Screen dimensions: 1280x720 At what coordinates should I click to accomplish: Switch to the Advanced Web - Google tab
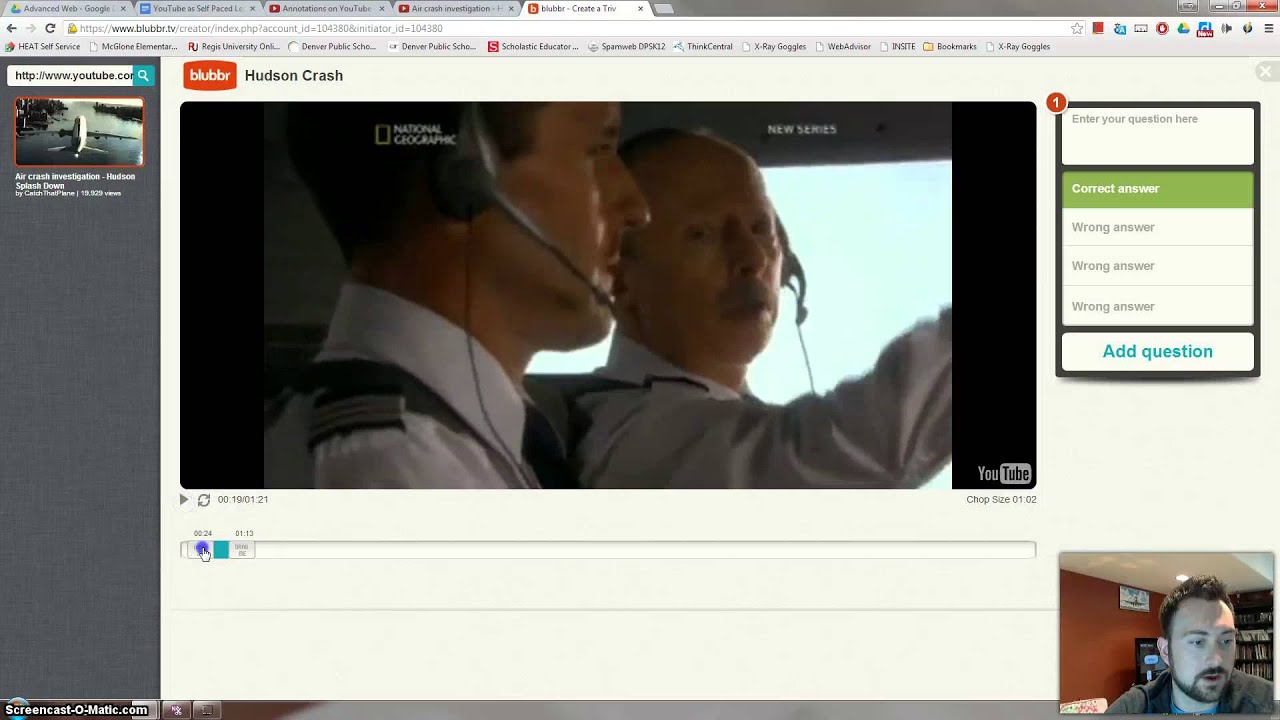coord(66,9)
